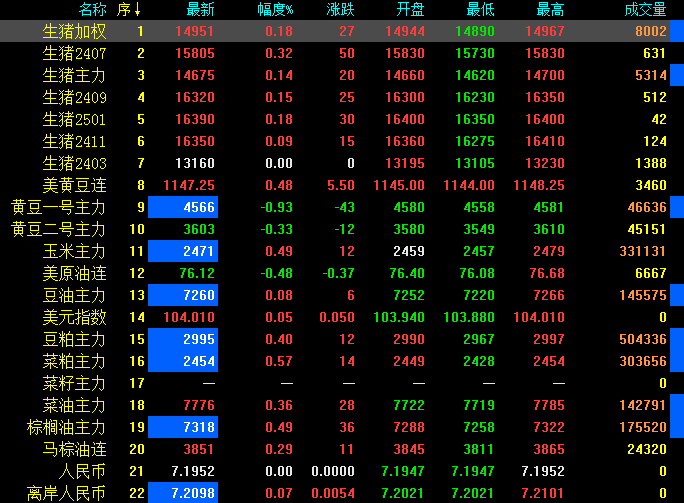
Task: Select the 生猪2501 contract
Action: (75, 119)
